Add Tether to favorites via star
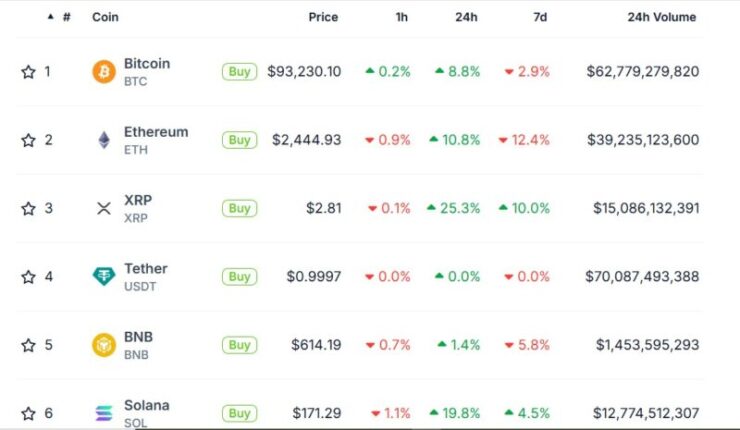This screenshot has height=430, width=740. click(28, 277)
